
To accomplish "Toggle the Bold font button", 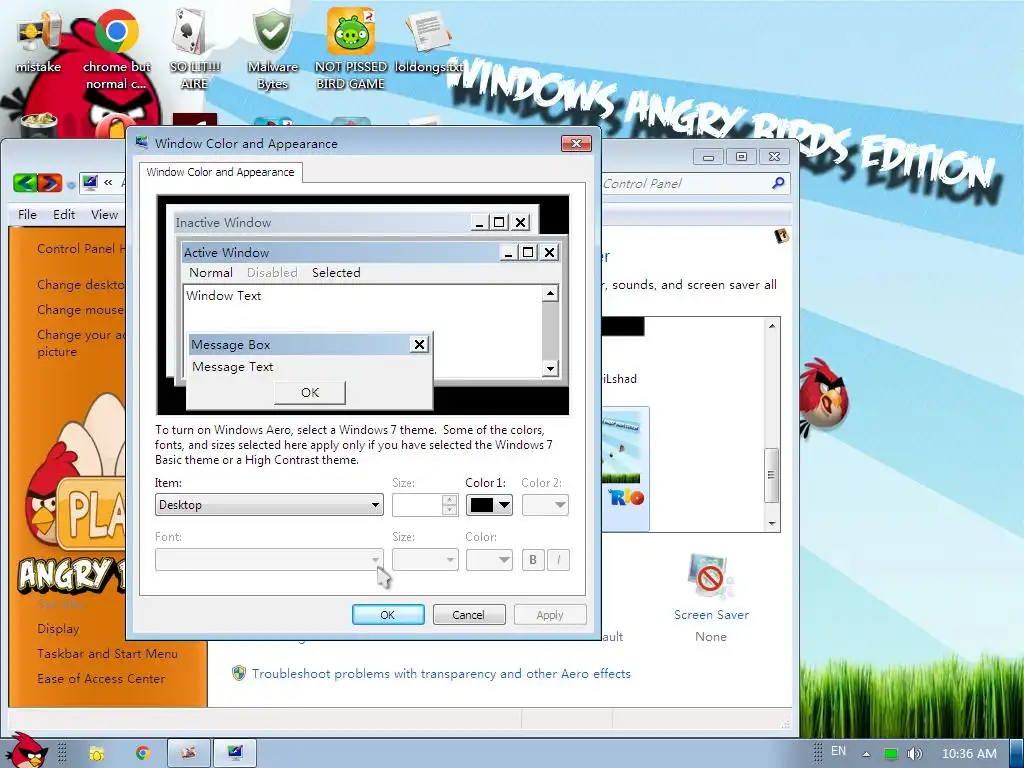I will click(533, 560).
